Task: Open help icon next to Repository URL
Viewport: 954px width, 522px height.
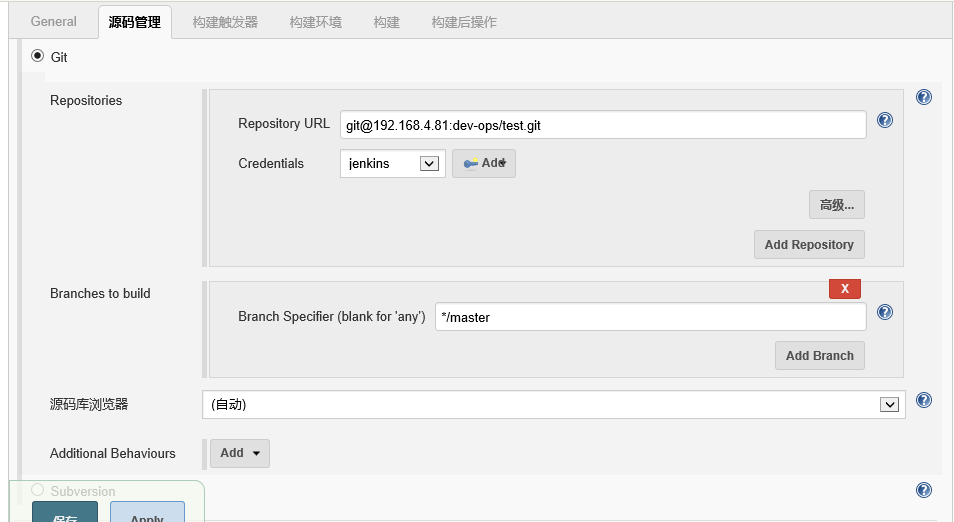Action: 885,120
